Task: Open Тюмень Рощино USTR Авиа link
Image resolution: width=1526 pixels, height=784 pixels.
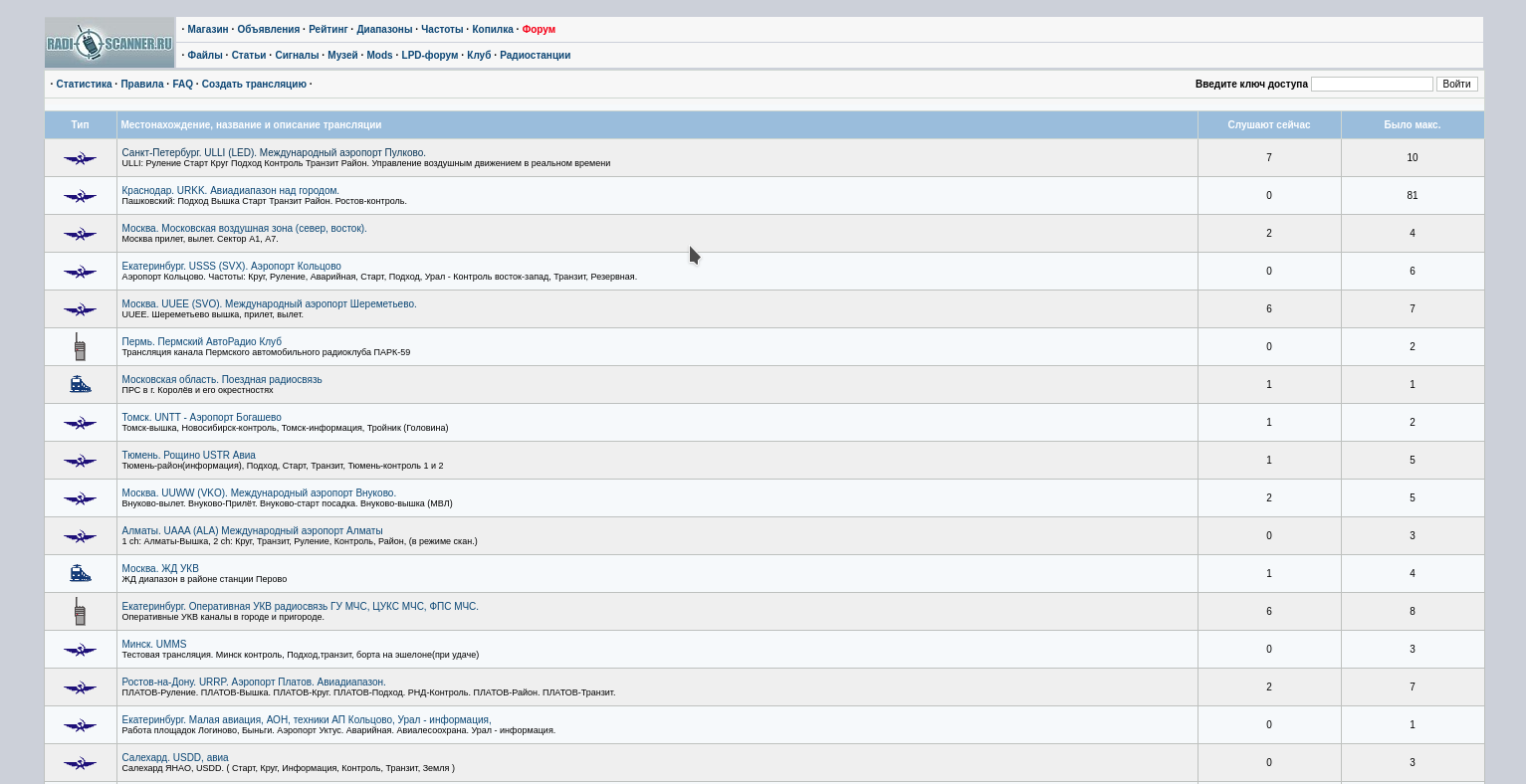Action: (x=188, y=455)
